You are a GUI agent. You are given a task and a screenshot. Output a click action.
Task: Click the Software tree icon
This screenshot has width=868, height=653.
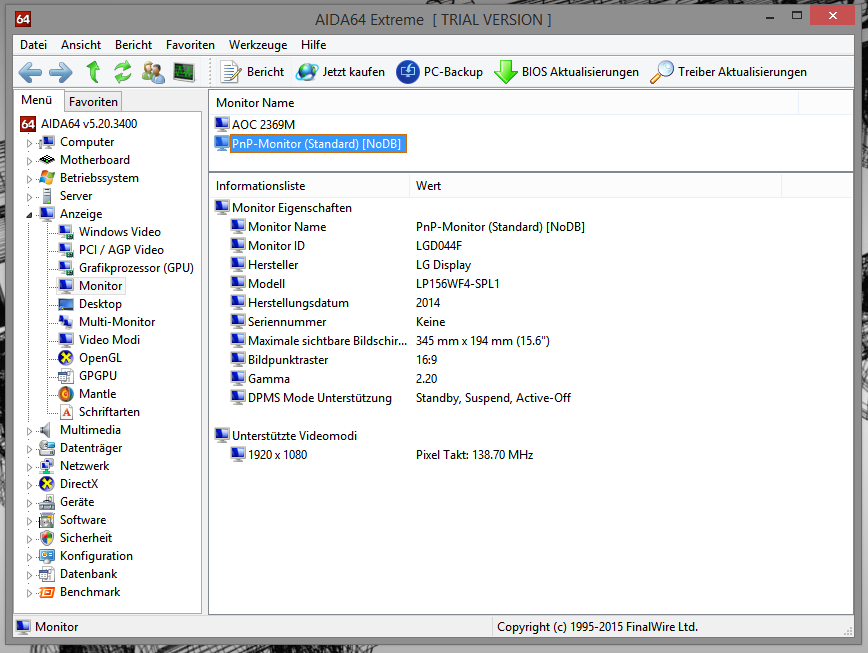coord(47,520)
